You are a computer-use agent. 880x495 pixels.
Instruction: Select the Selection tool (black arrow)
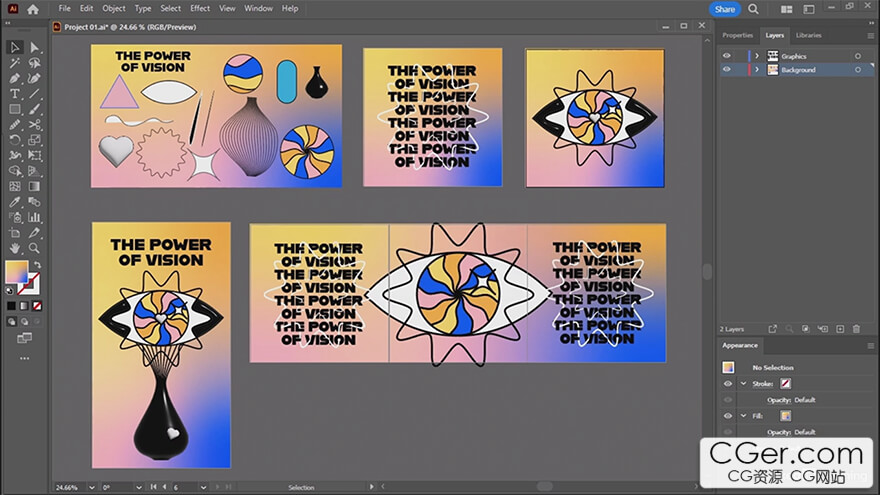[x=15, y=48]
